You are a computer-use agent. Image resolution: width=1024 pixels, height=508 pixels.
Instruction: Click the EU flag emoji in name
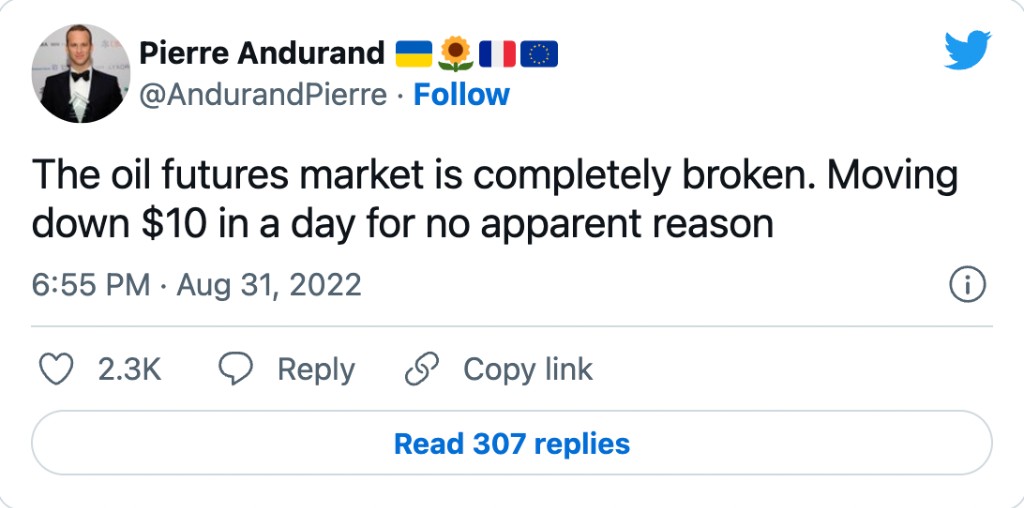pos(539,53)
